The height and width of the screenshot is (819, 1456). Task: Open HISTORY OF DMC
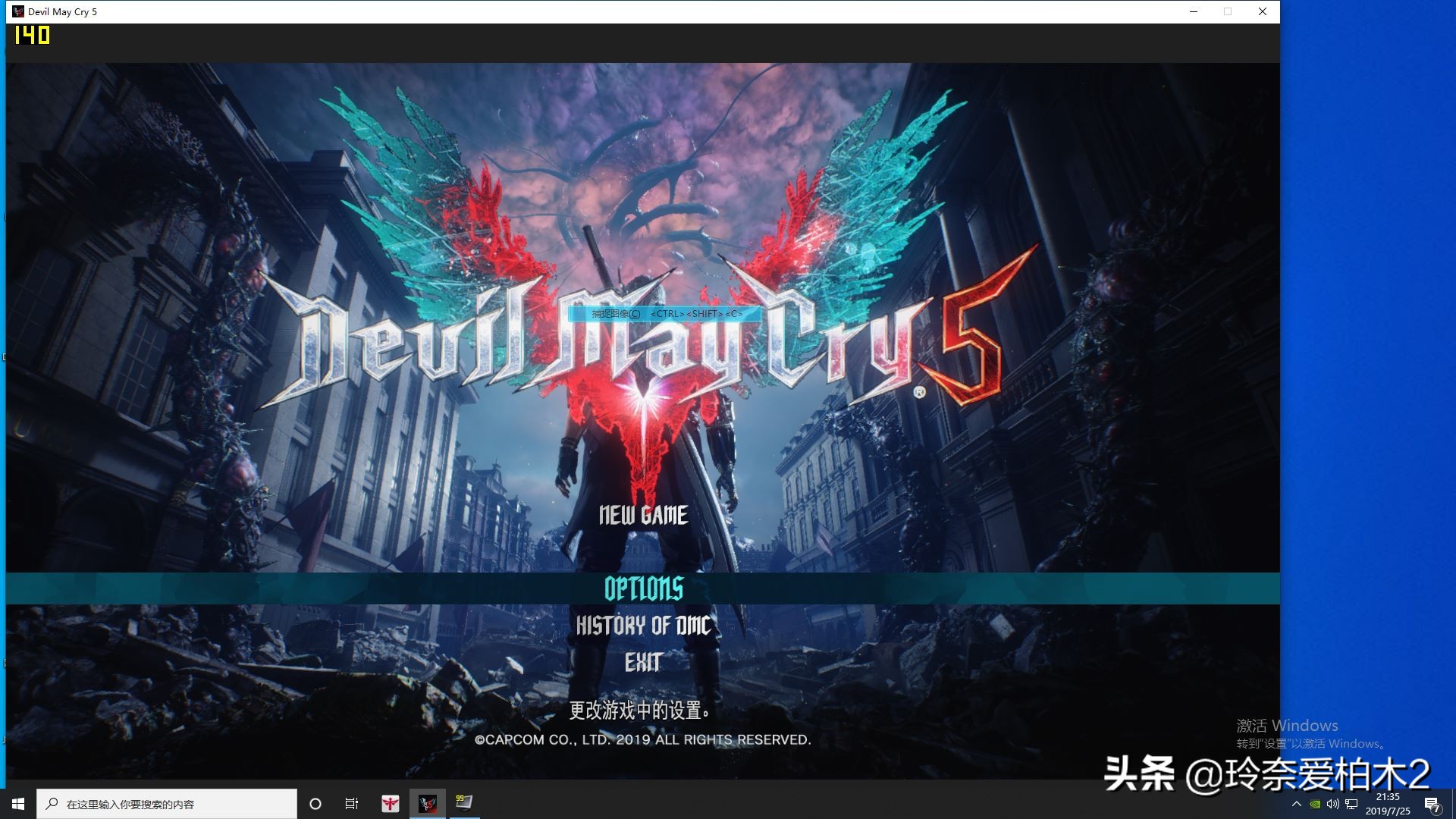click(643, 626)
